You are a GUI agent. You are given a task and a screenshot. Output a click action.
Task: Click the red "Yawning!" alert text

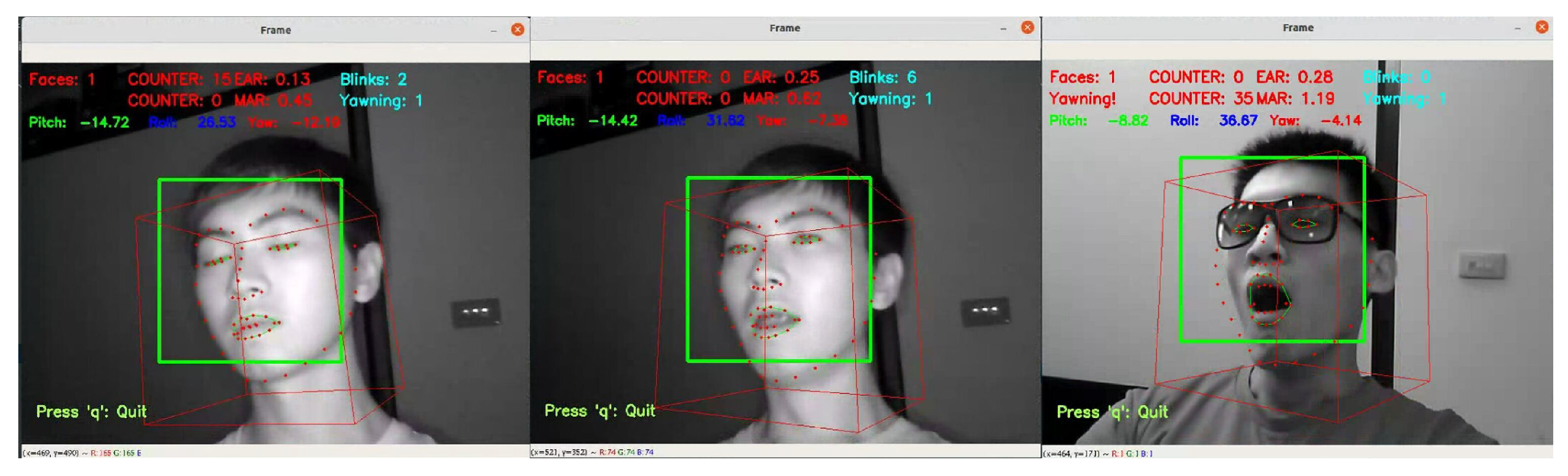pyautogui.click(x=1083, y=99)
